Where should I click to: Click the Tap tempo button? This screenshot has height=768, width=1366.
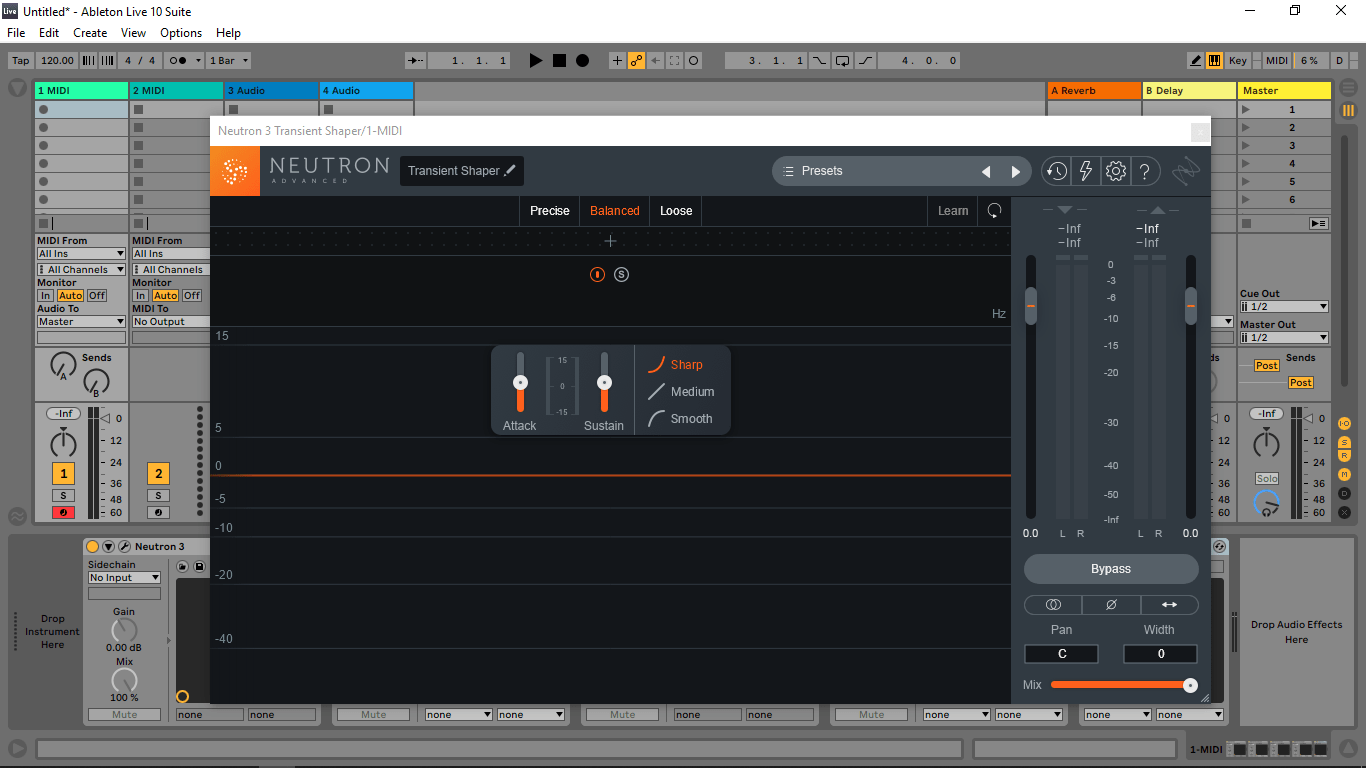(x=21, y=61)
